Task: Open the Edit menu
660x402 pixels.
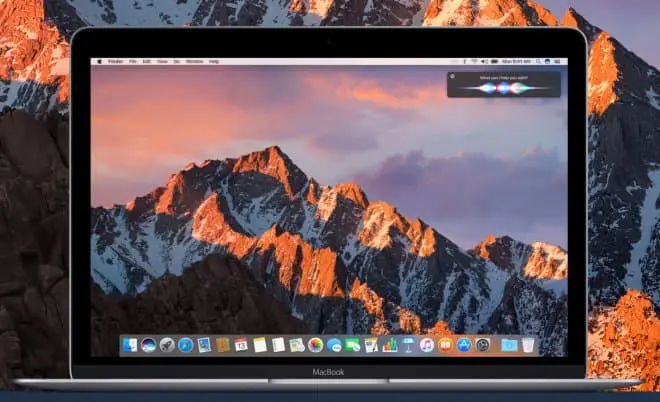Action: point(146,61)
